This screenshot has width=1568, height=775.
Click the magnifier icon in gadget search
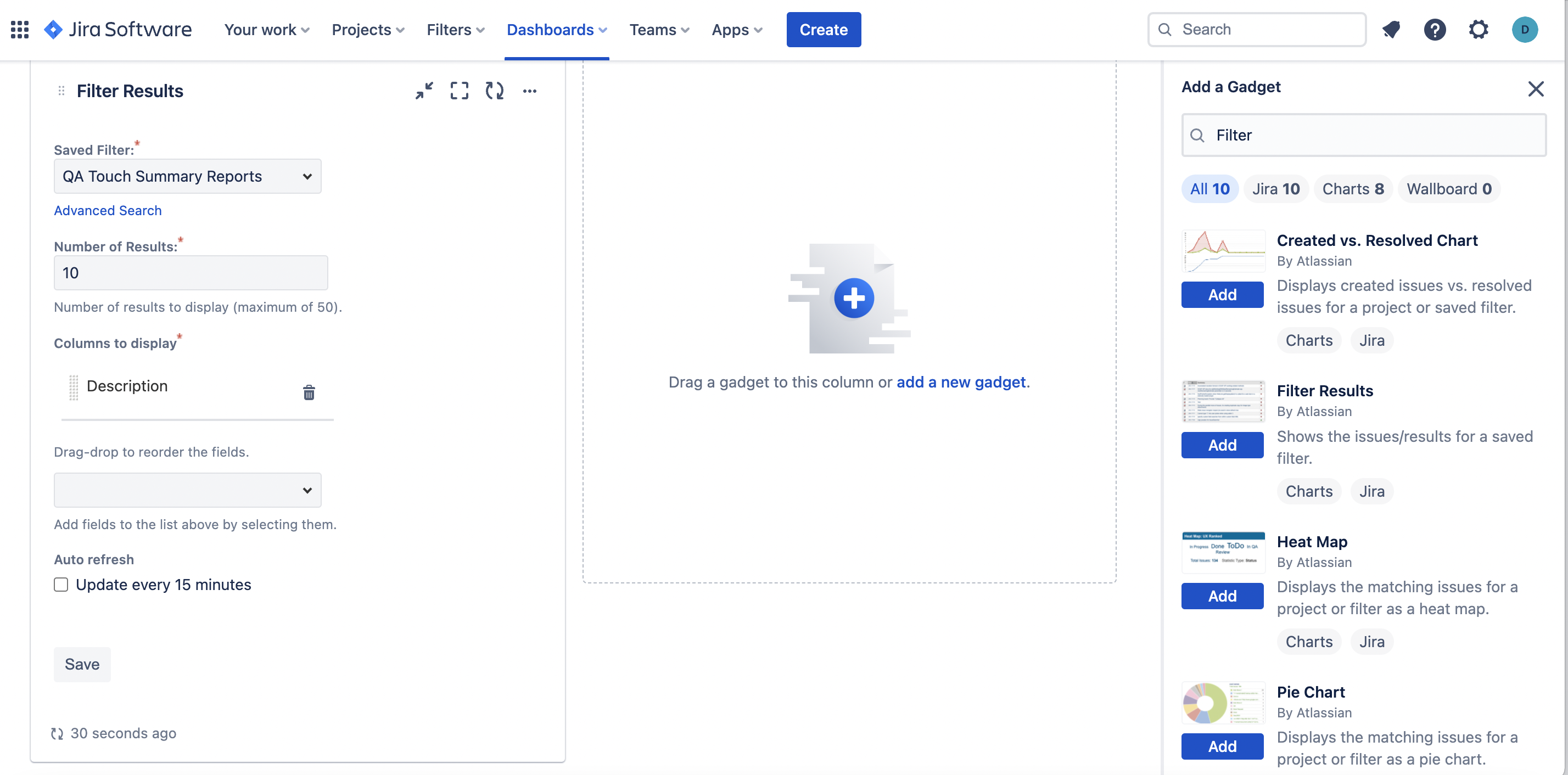pos(1197,135)
